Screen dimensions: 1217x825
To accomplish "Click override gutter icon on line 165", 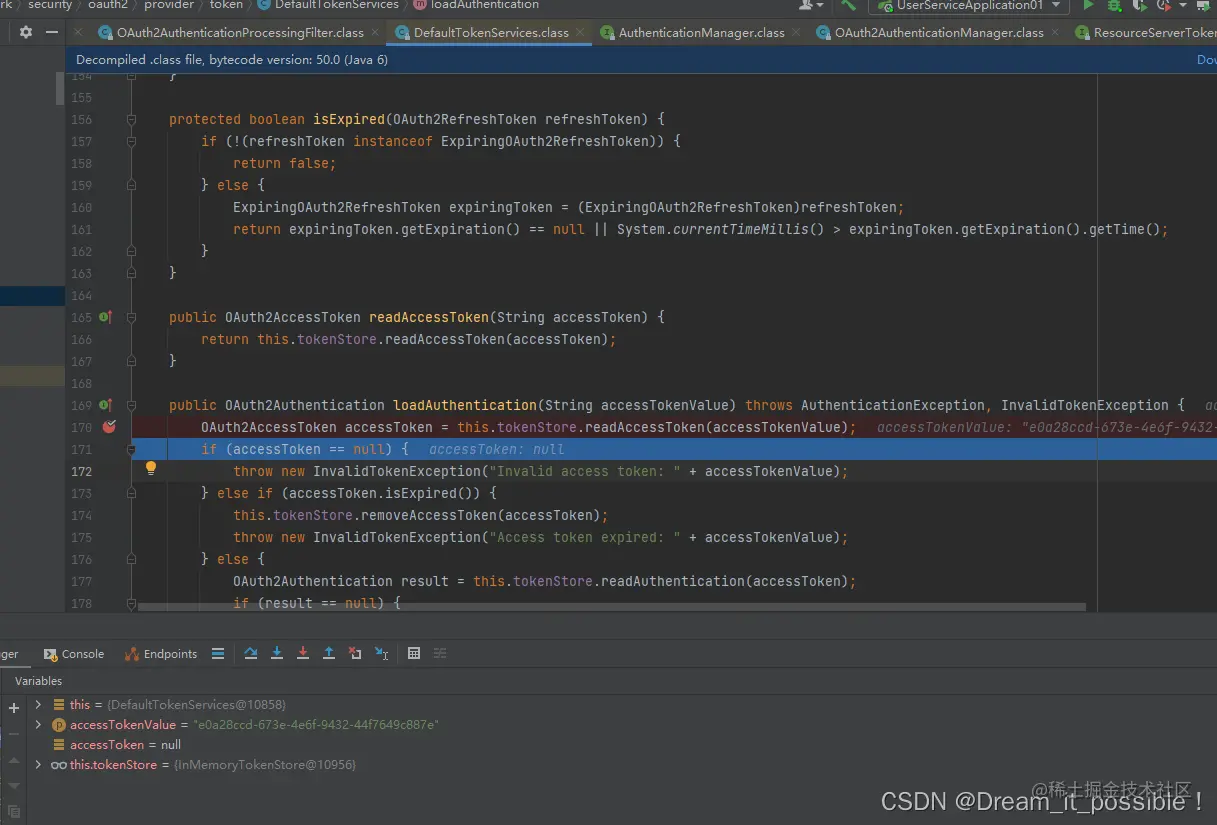I will 105,317.
